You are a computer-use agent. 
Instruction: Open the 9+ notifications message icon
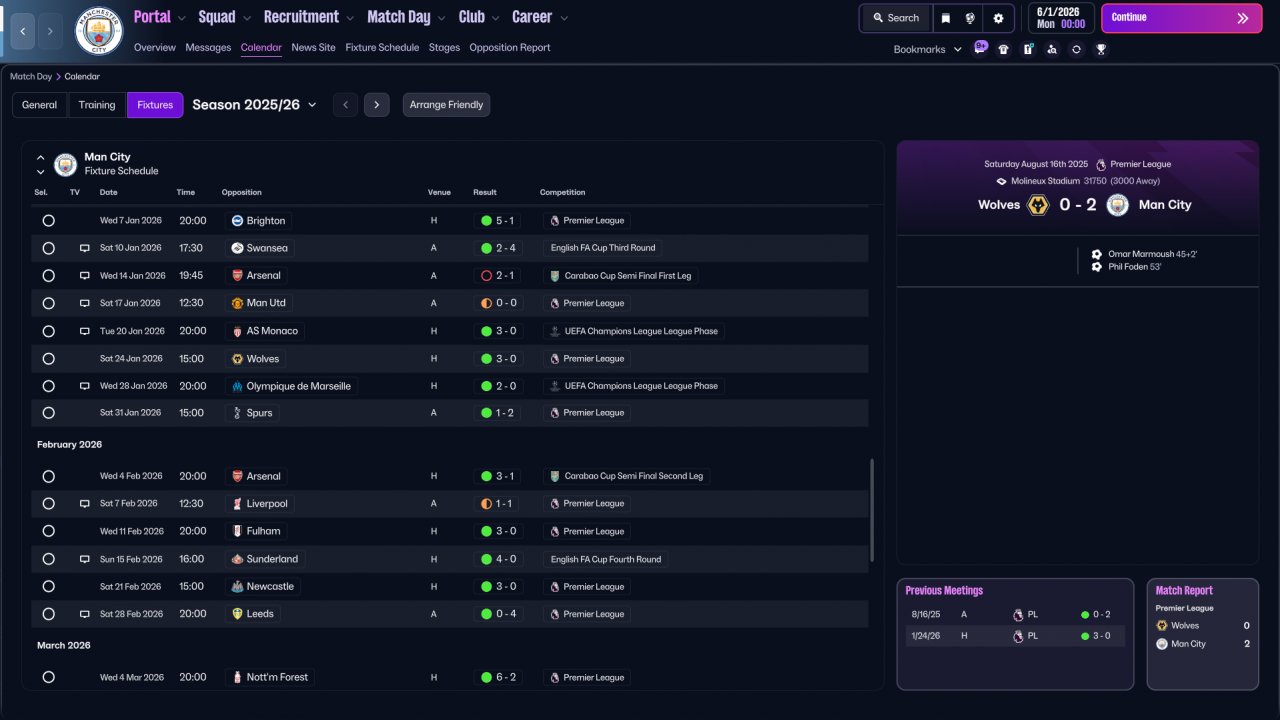(980, 48)
